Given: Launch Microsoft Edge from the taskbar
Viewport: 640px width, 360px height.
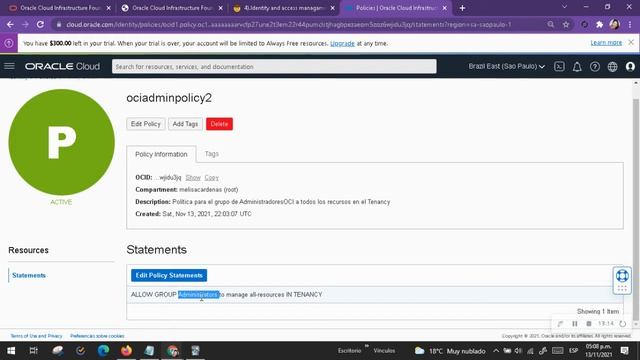Looking at the screenshot, I should 103,351.
